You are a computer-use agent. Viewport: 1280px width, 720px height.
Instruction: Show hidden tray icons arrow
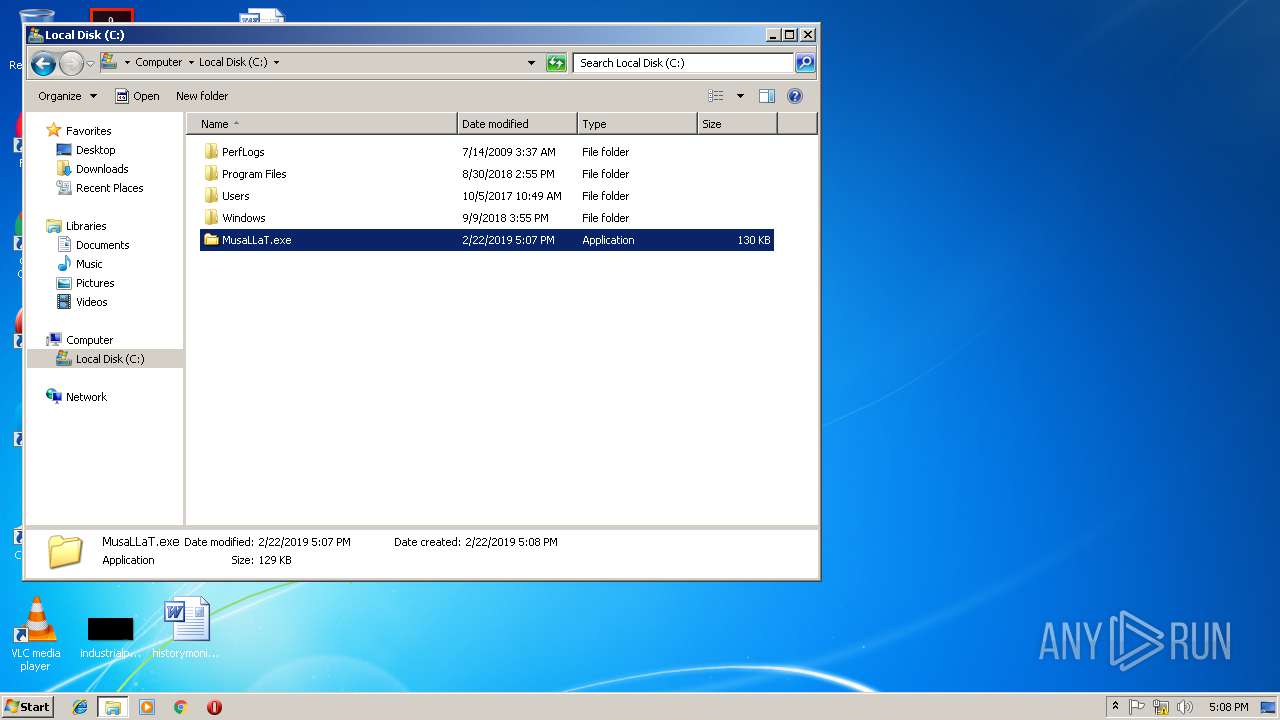click(x=1116, y=707)
